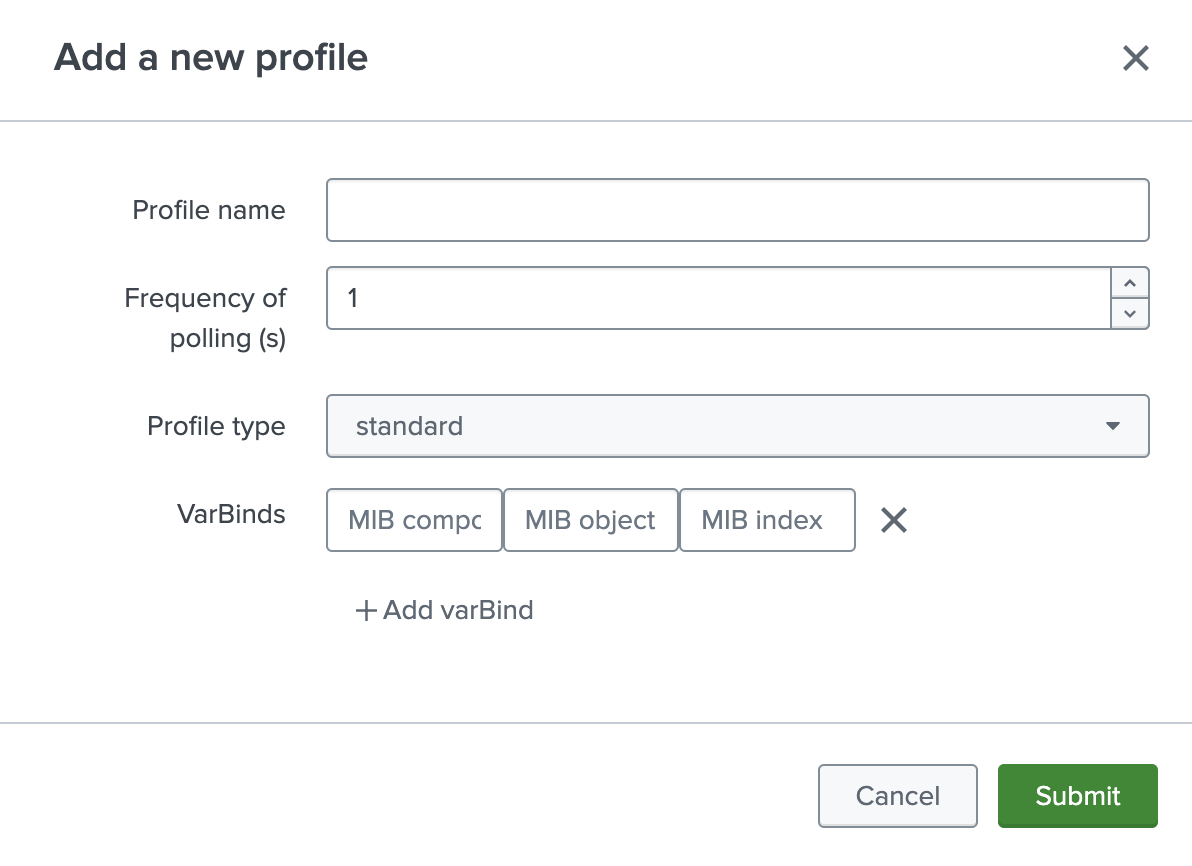1192x866 pixels.
Task: Click the Add a new profile title
Action: (211, 58)
